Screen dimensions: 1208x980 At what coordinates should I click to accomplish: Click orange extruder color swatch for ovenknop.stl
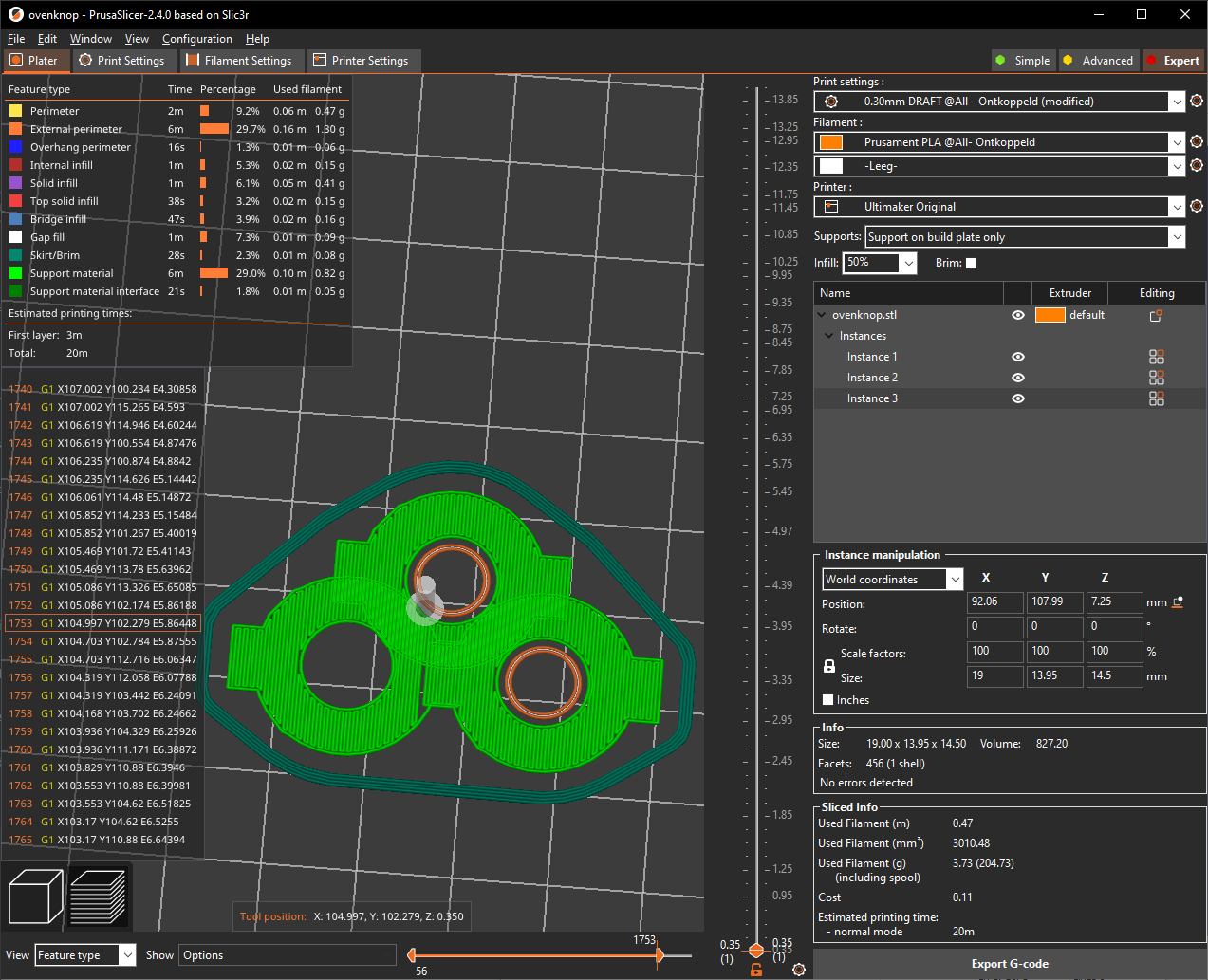tap(1050, 315)
